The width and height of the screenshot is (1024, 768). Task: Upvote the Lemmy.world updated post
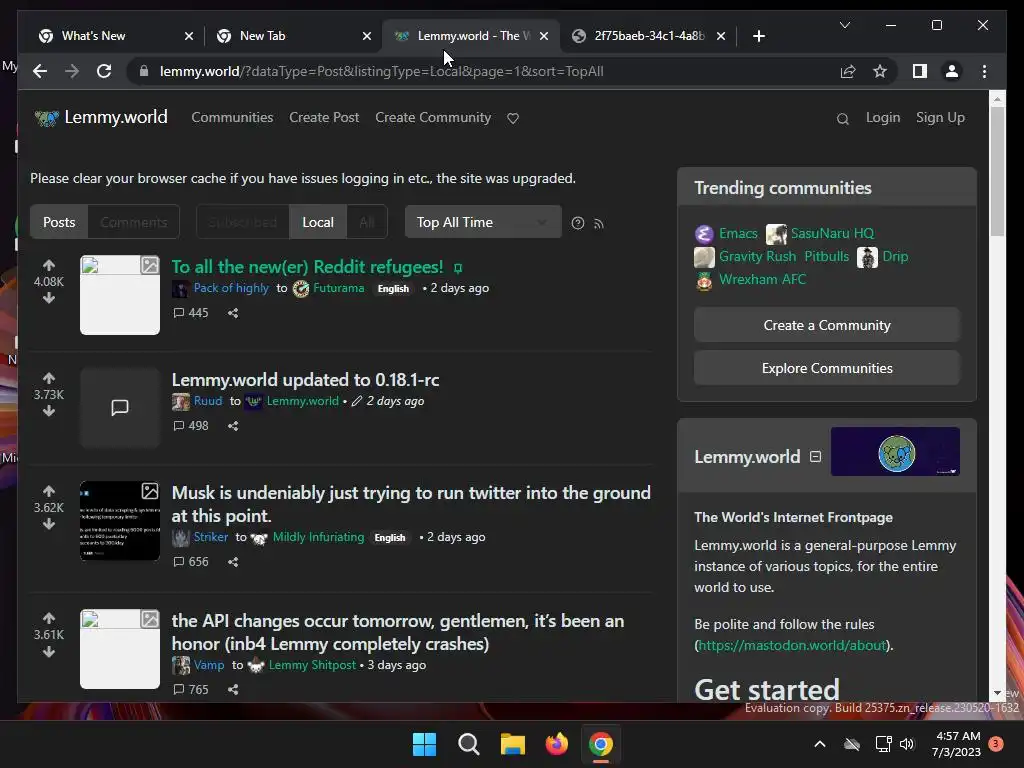pos(49,378)
